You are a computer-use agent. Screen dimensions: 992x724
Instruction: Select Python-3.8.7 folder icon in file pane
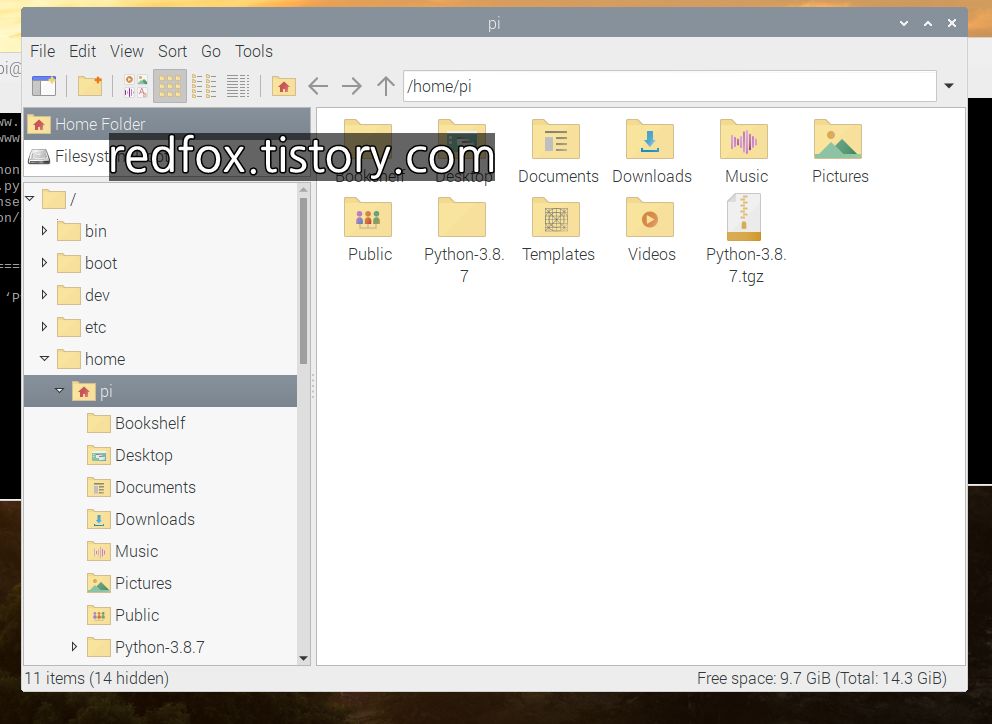tap(462, 217)
